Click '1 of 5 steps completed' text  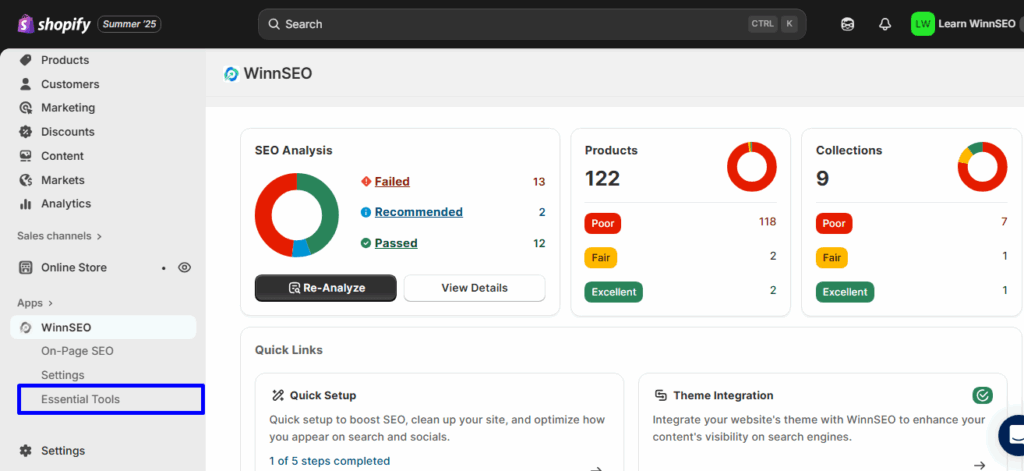(329, 461)
